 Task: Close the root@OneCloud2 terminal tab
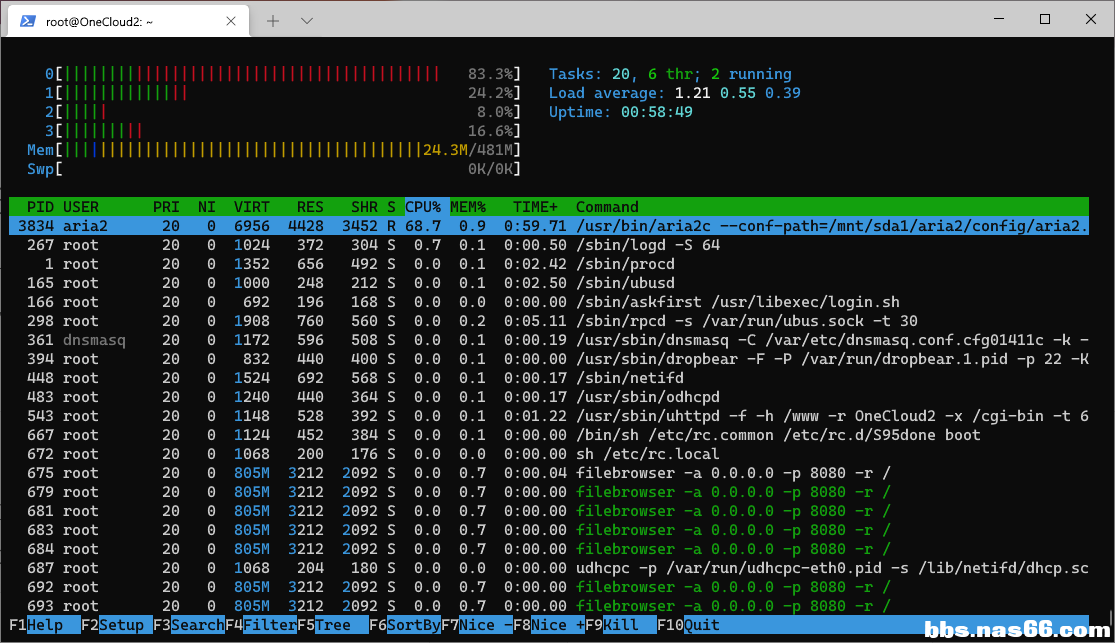pos(232,20)
